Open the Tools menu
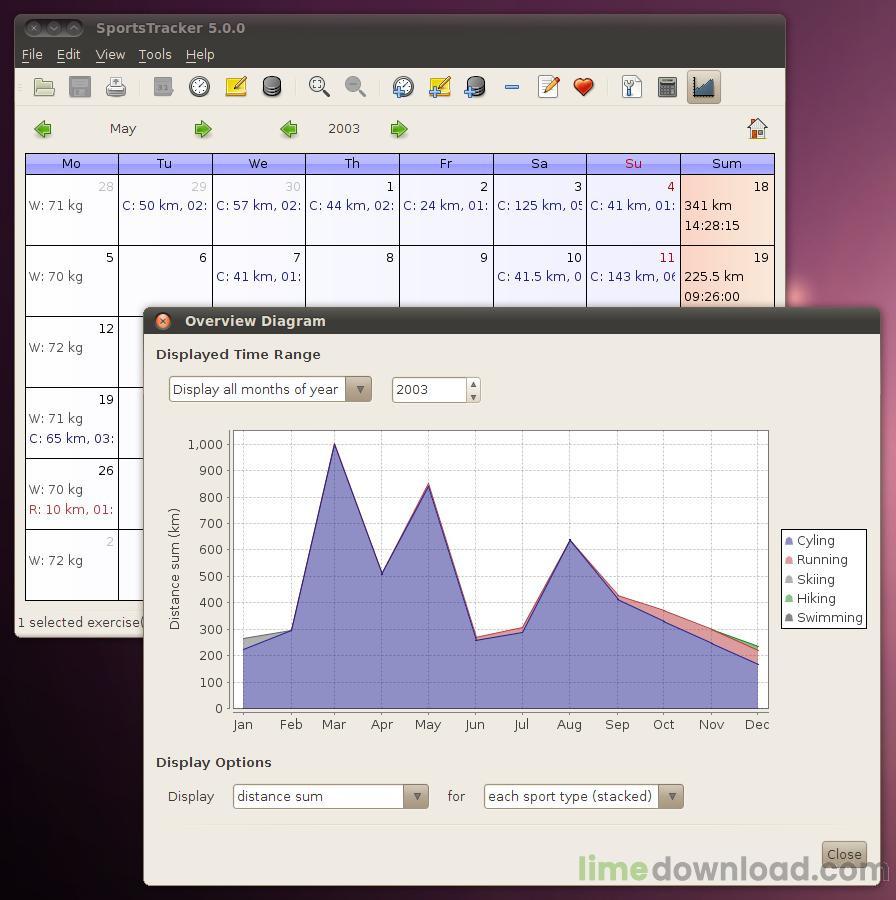The image size is (896, 900). point(155,55)
